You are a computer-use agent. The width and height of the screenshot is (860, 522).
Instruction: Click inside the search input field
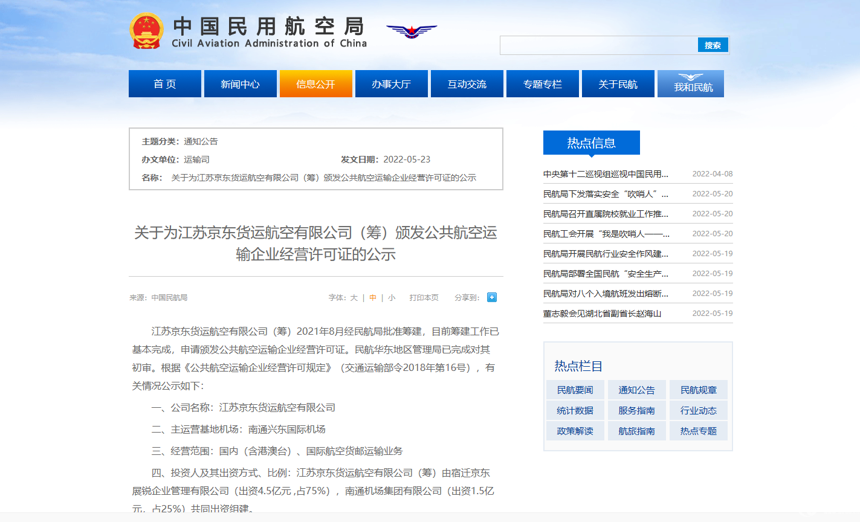(x=598, y=45)
